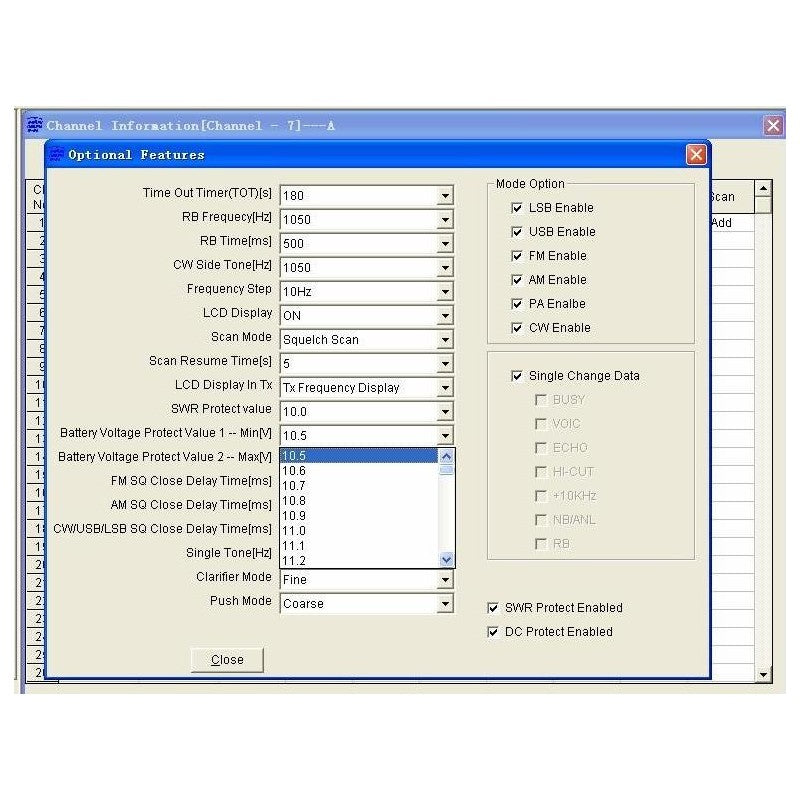
Task: Open the Clarifier Mode dropdown
Action: tap(444, 578)
